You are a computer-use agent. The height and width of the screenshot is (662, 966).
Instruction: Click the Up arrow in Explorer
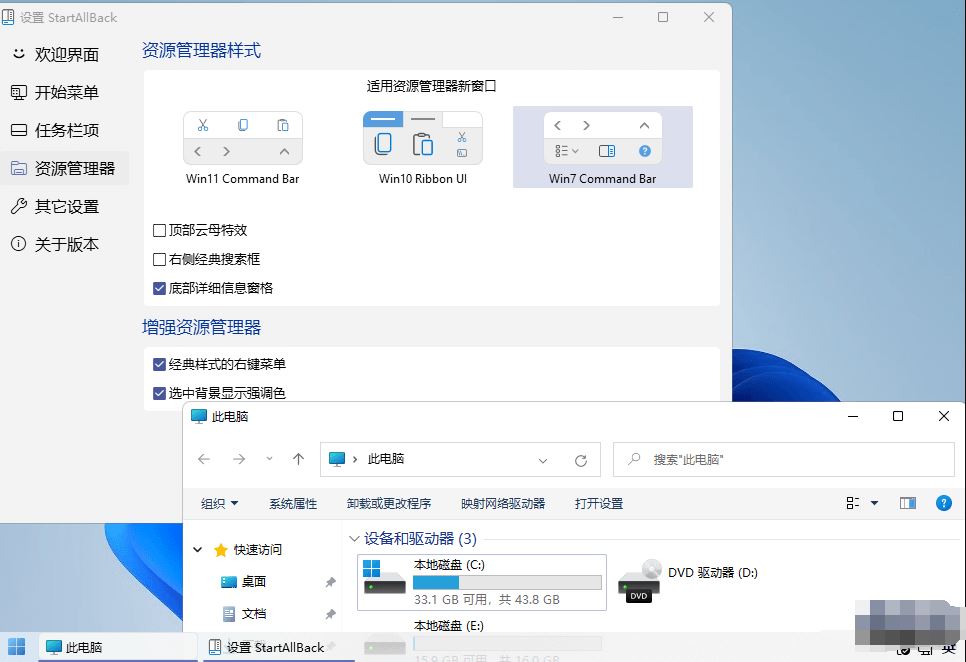[x=299, y=459]
